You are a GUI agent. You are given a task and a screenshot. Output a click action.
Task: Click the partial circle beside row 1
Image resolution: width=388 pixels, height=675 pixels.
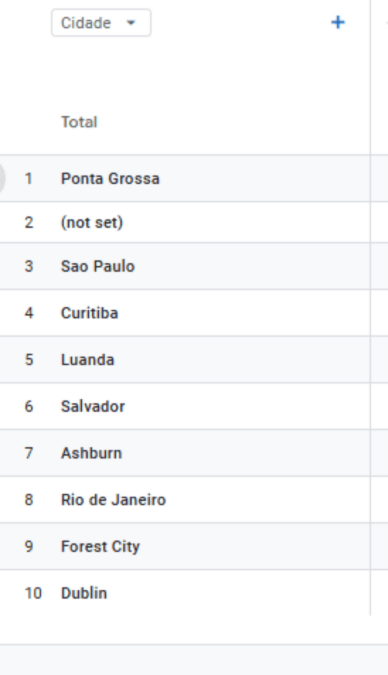click(3, 178)
